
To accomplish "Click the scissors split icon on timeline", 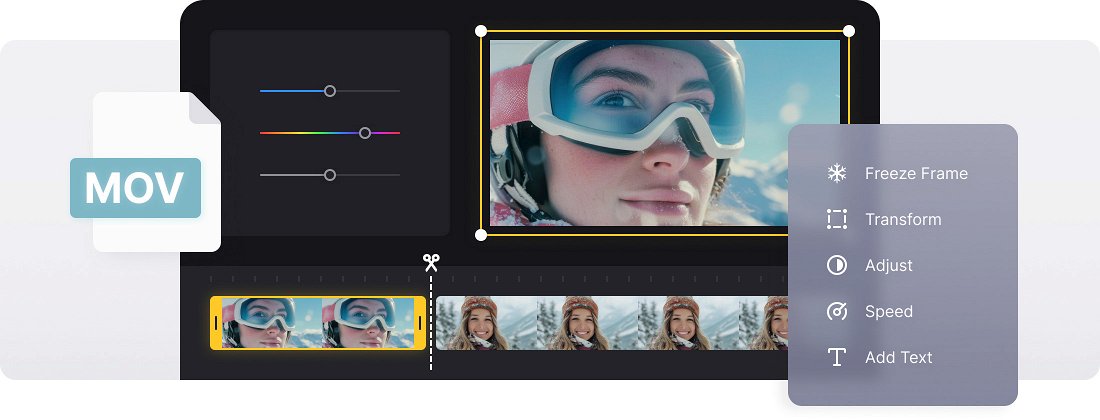I will 431,262.
